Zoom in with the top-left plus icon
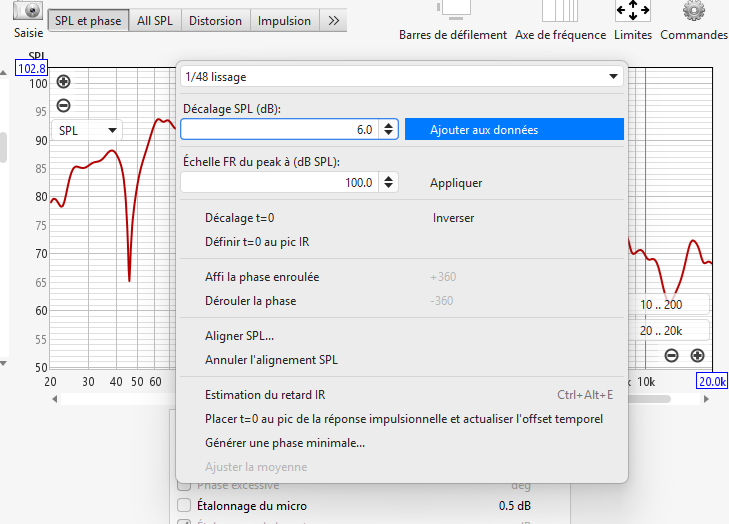This screenshot has height=524, width=729. [x=64, y=82]
